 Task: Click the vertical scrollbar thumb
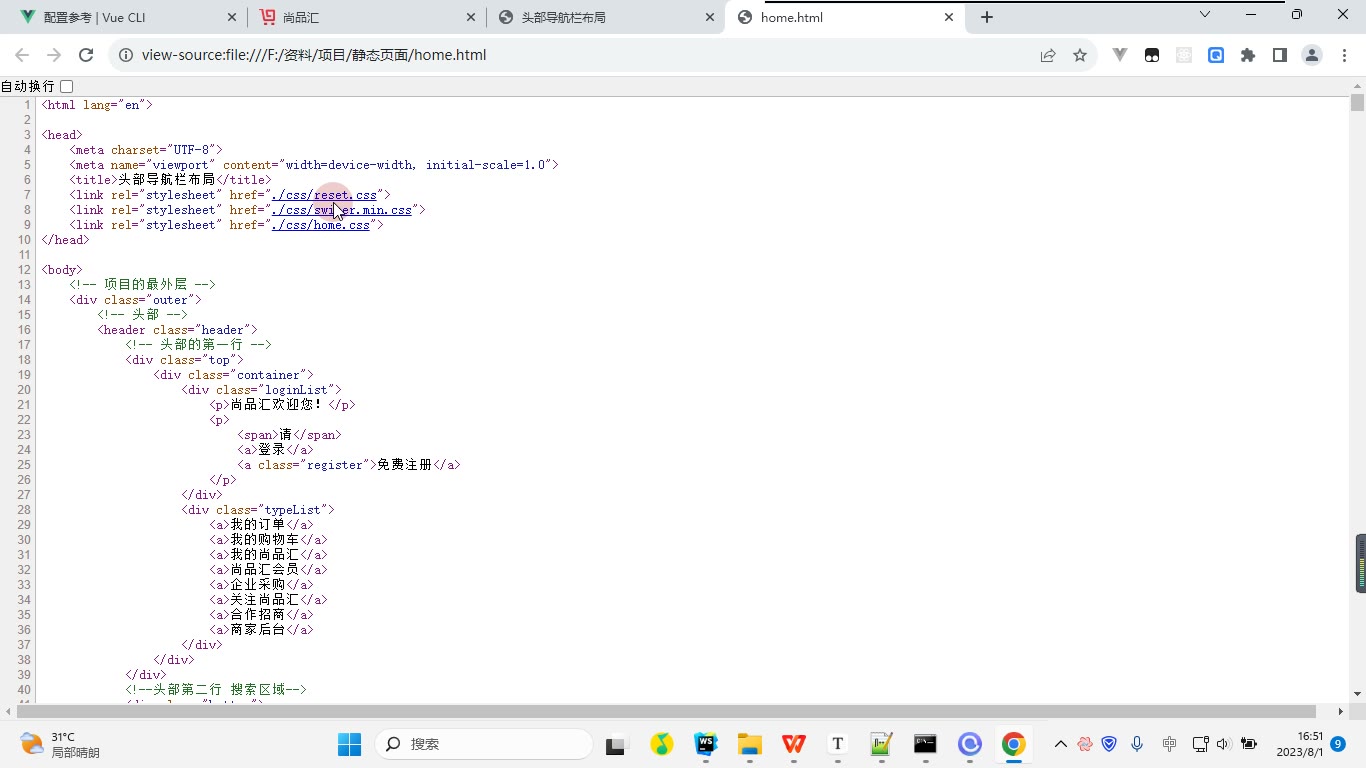pyautogui.click(x=1357, y=103)
